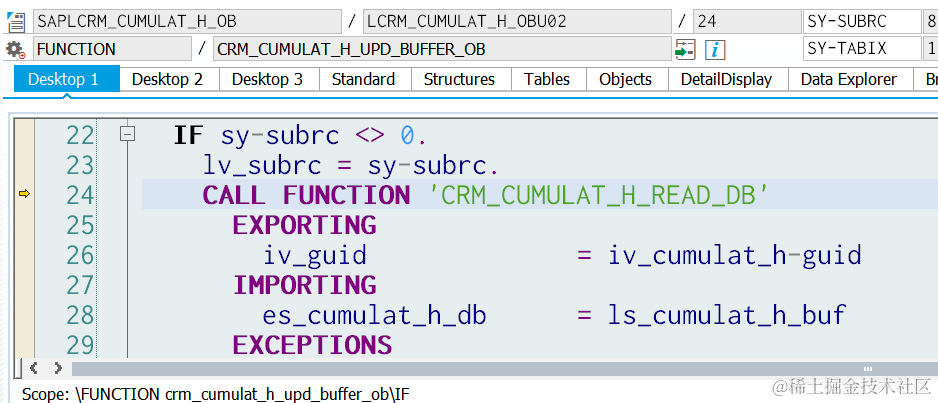938x403 pixels.
Task: Click the blue information icon
Action: pyautogui.click(x=715, y=49)
